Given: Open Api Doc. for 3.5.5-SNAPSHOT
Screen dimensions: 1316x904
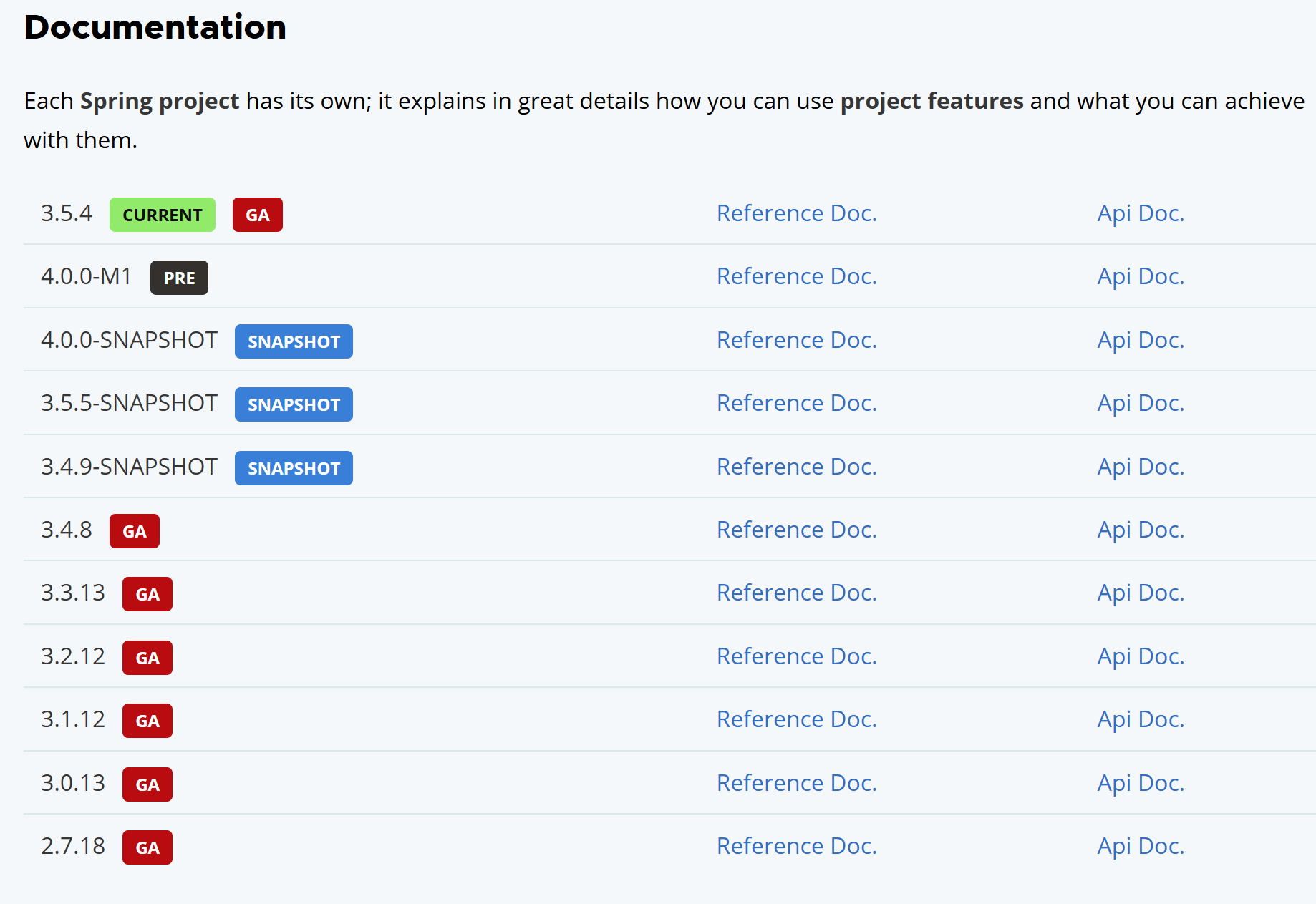Looking at the screenshot, I should [1141, 403].
